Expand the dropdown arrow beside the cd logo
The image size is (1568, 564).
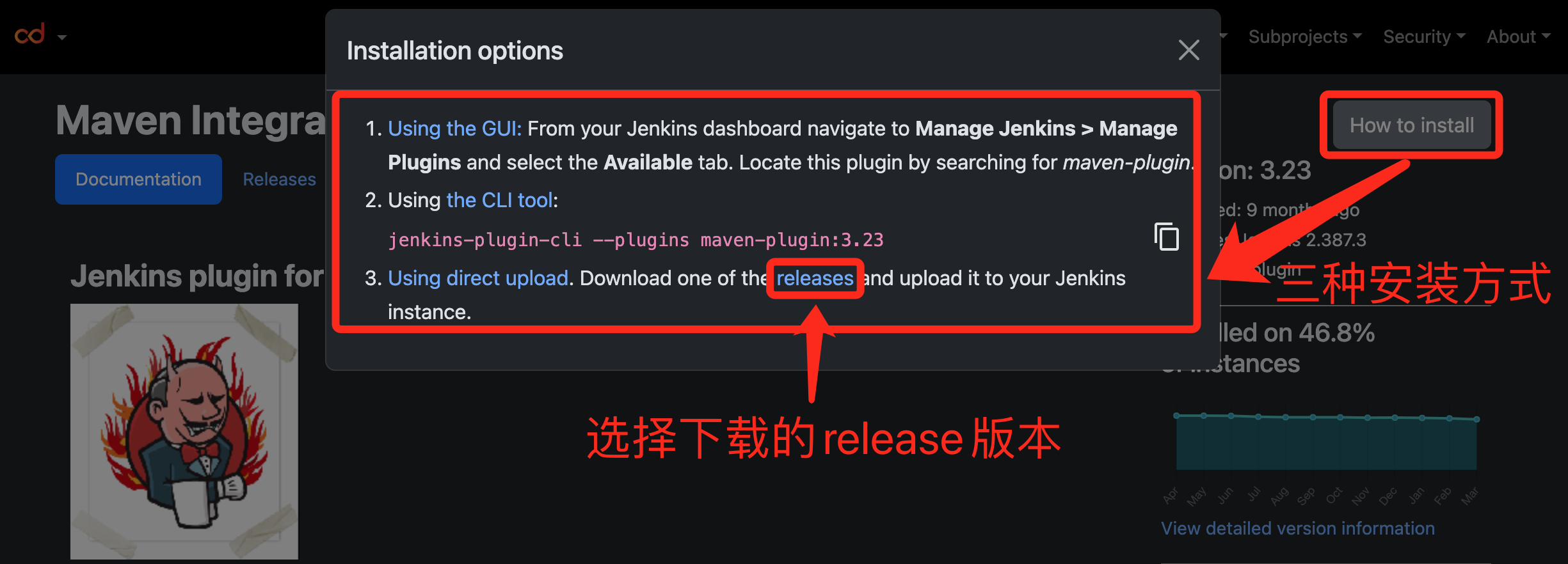pos(62,38)
